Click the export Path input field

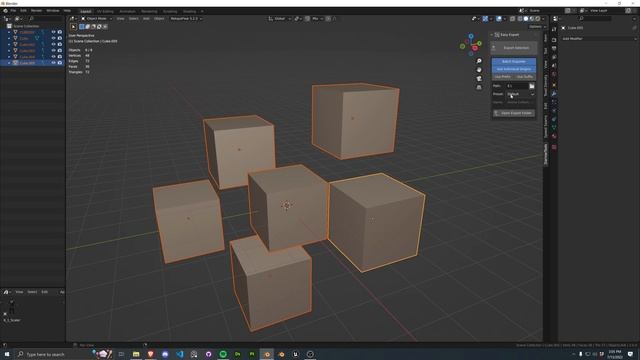click(518, 86)
